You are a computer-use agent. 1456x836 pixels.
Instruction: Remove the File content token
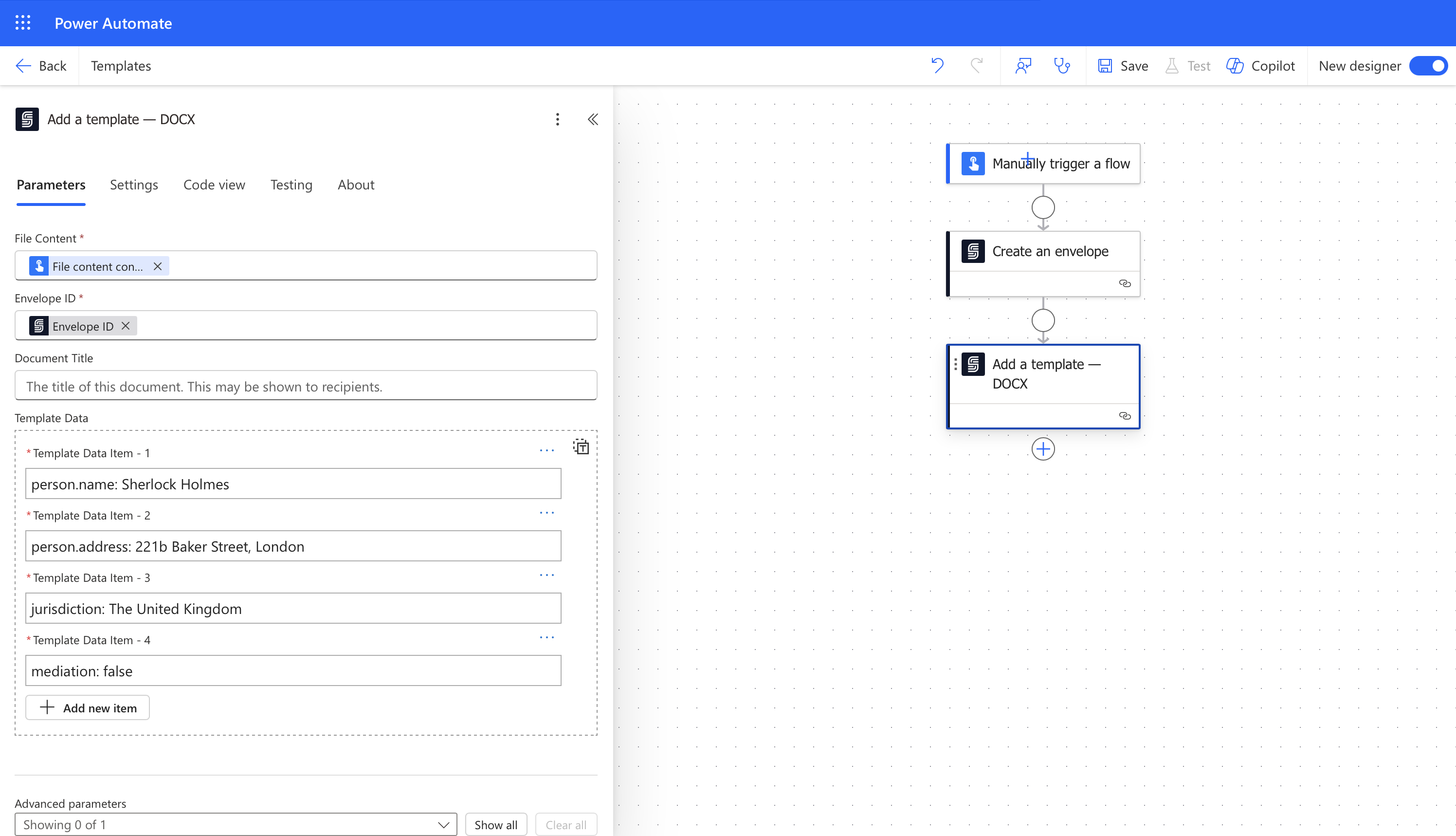tap(158, 266)
